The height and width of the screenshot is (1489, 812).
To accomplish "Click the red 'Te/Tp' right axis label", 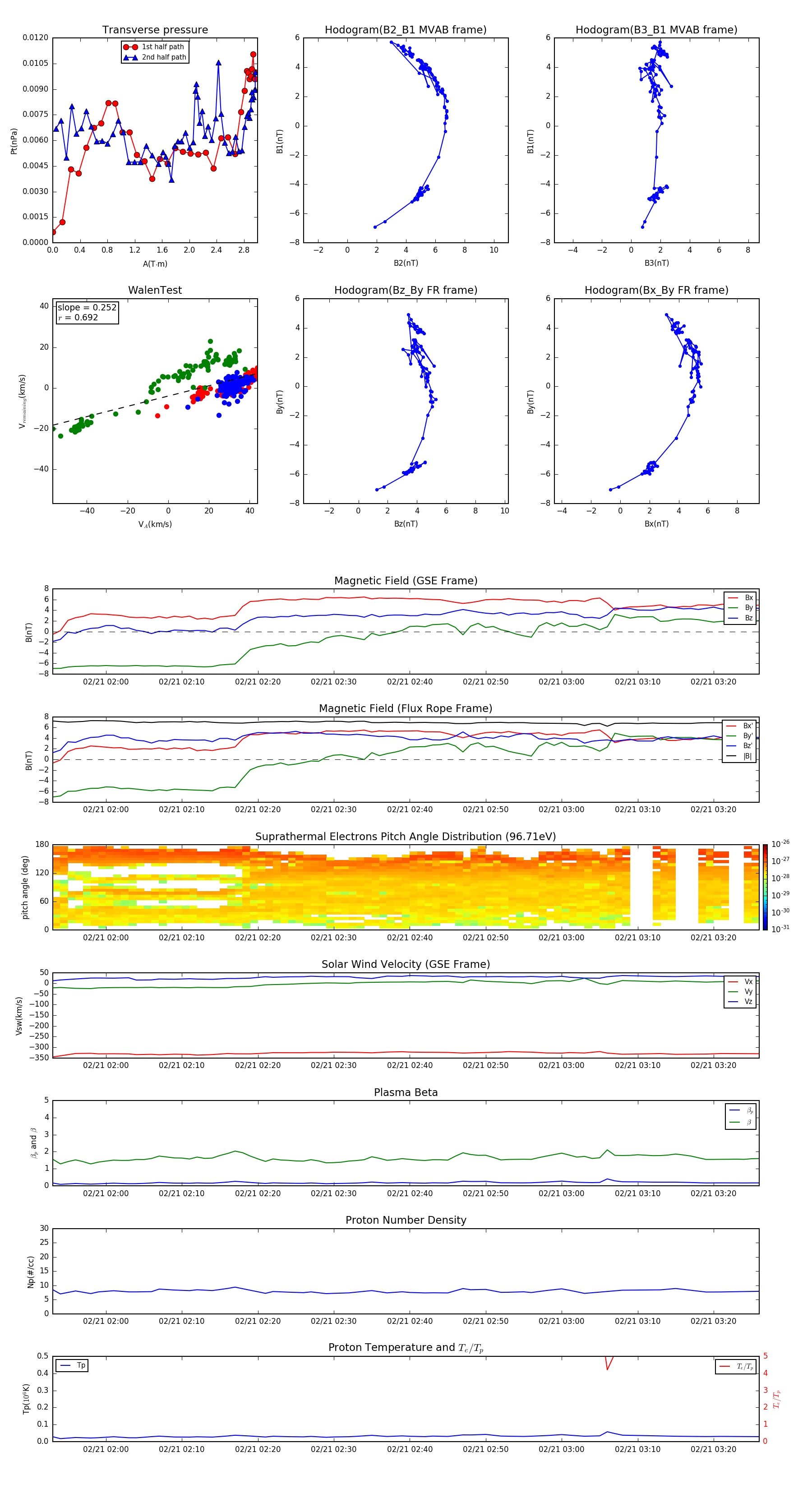I will [777, 1399].
